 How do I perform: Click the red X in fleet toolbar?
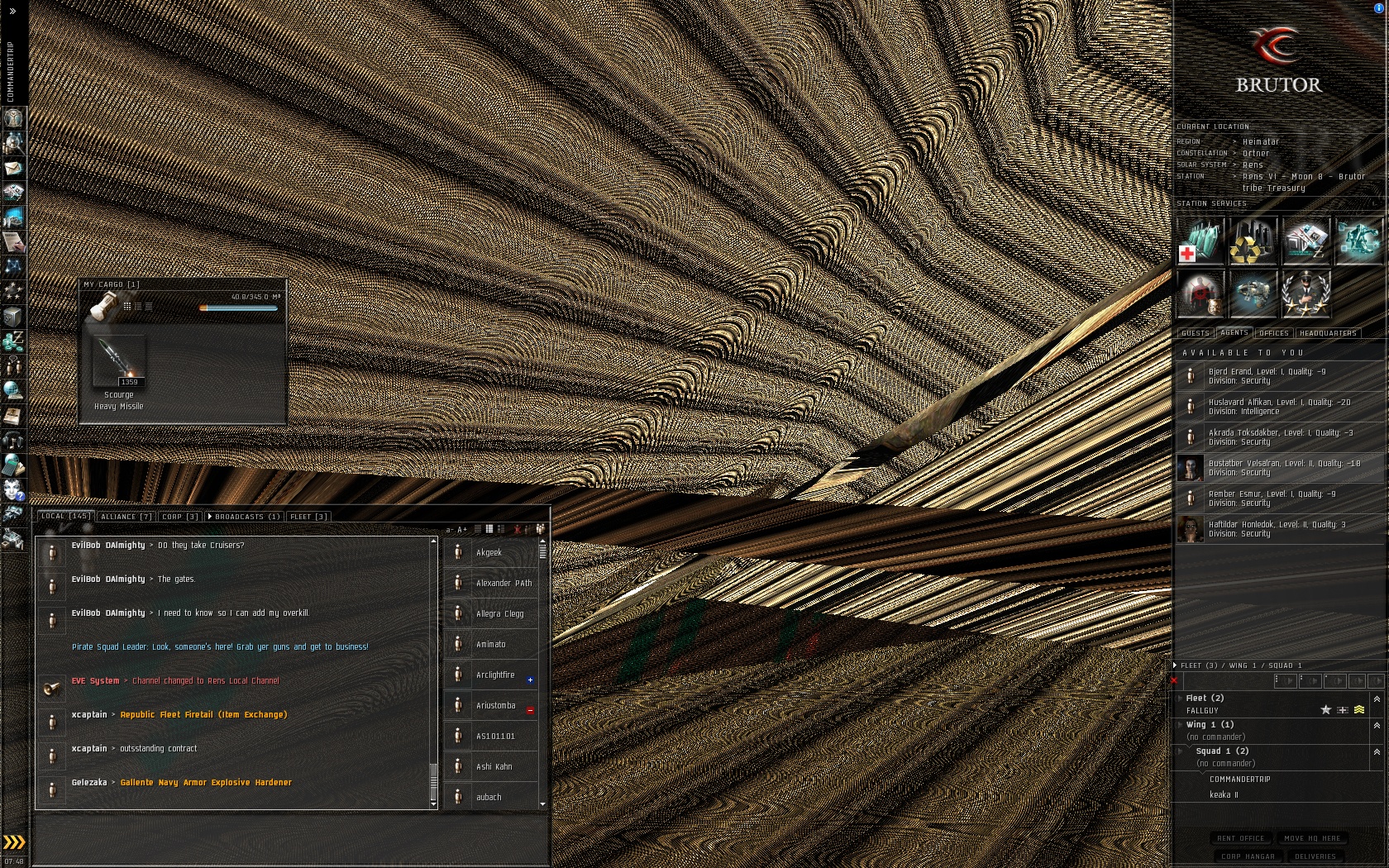1174,681
